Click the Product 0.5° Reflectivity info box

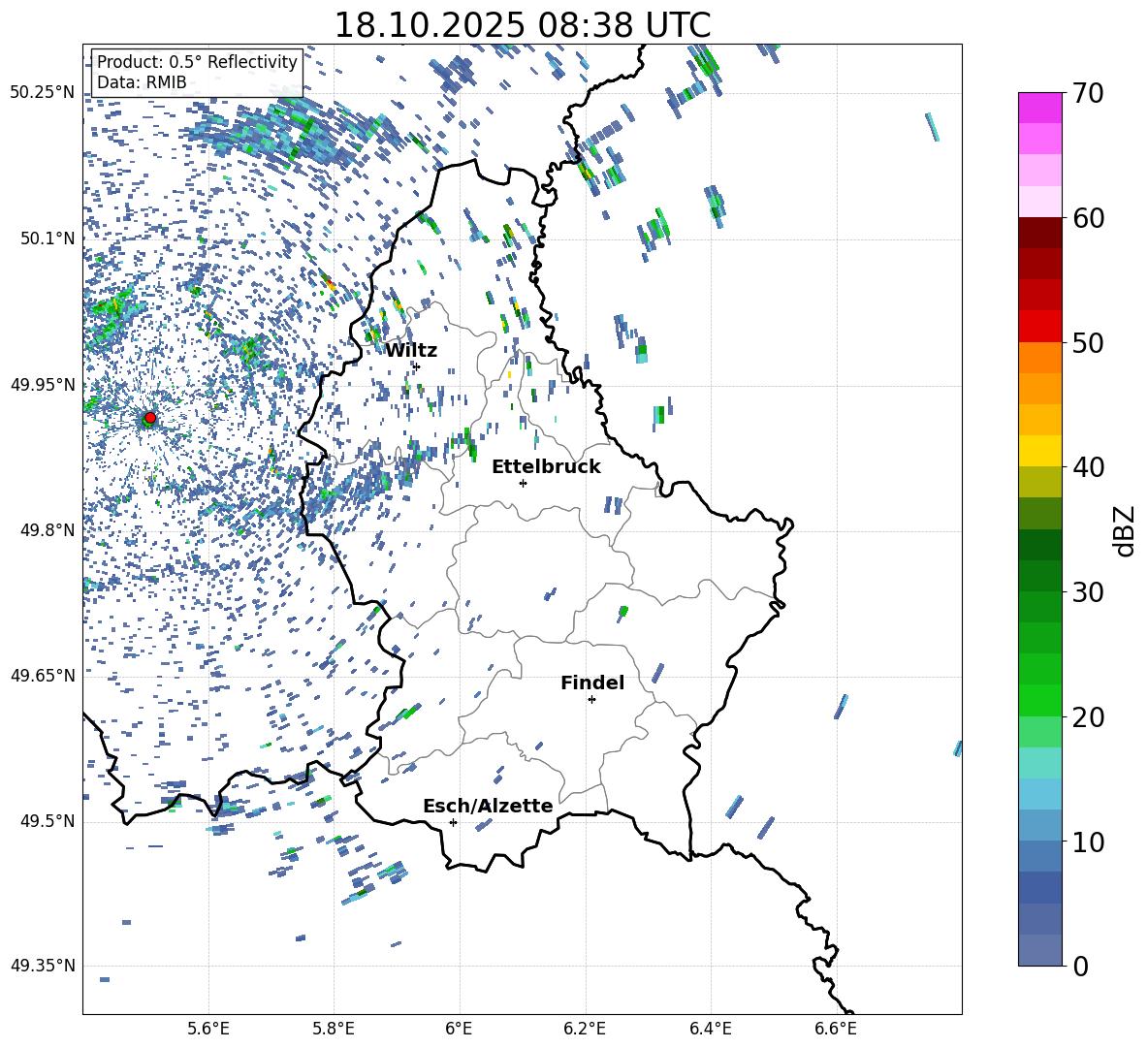coord(197,72)
